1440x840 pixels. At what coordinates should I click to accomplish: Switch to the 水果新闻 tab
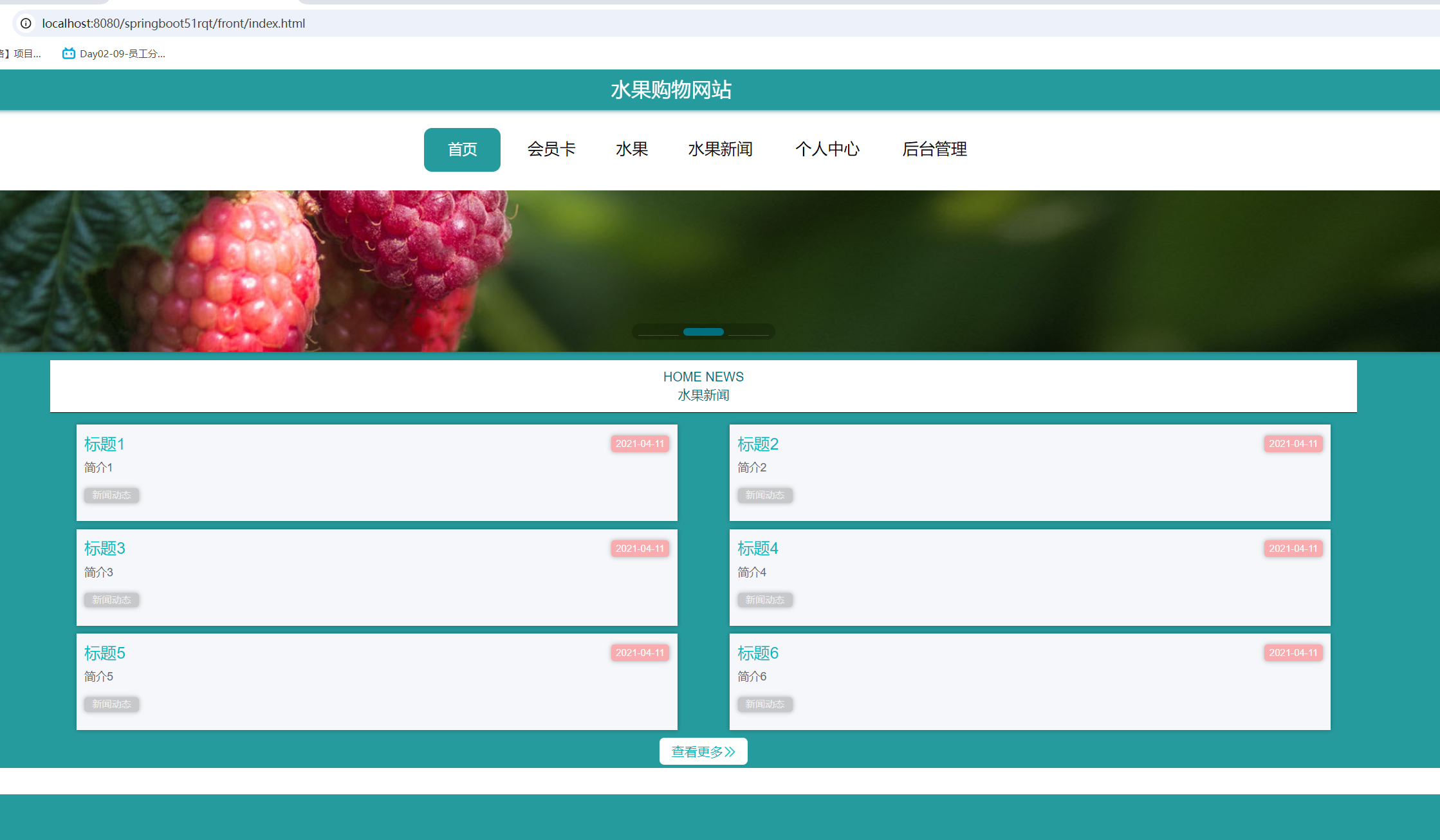(x=721, y=149)
